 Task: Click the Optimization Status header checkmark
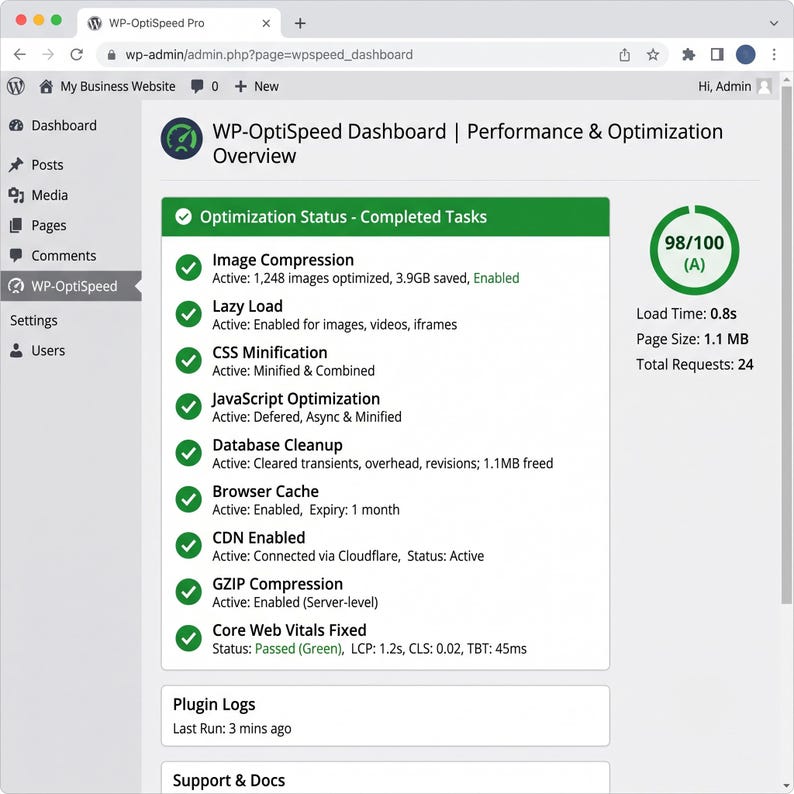183,217
